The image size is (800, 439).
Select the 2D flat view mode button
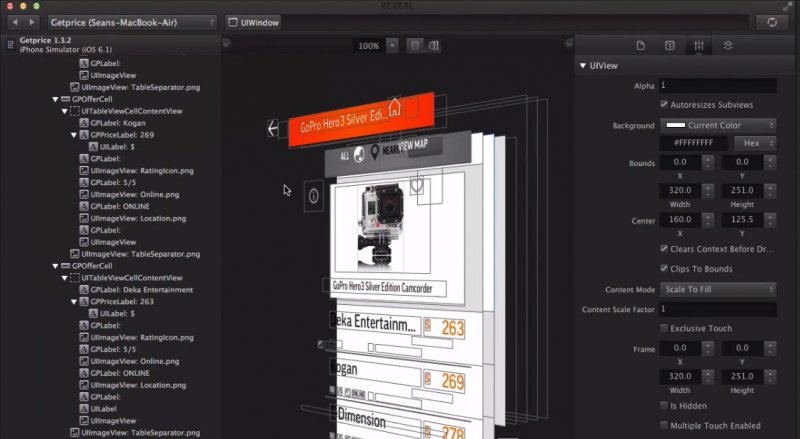click(415, 45)
